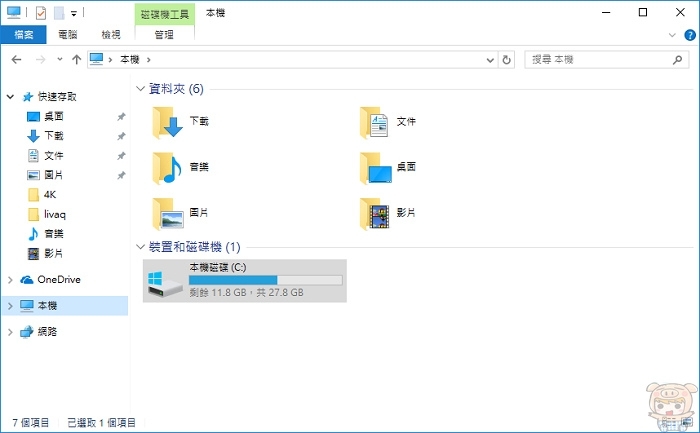Click the computer icon in the title bar
Viewport: 700px width, 433px height.
click(13, 12)
